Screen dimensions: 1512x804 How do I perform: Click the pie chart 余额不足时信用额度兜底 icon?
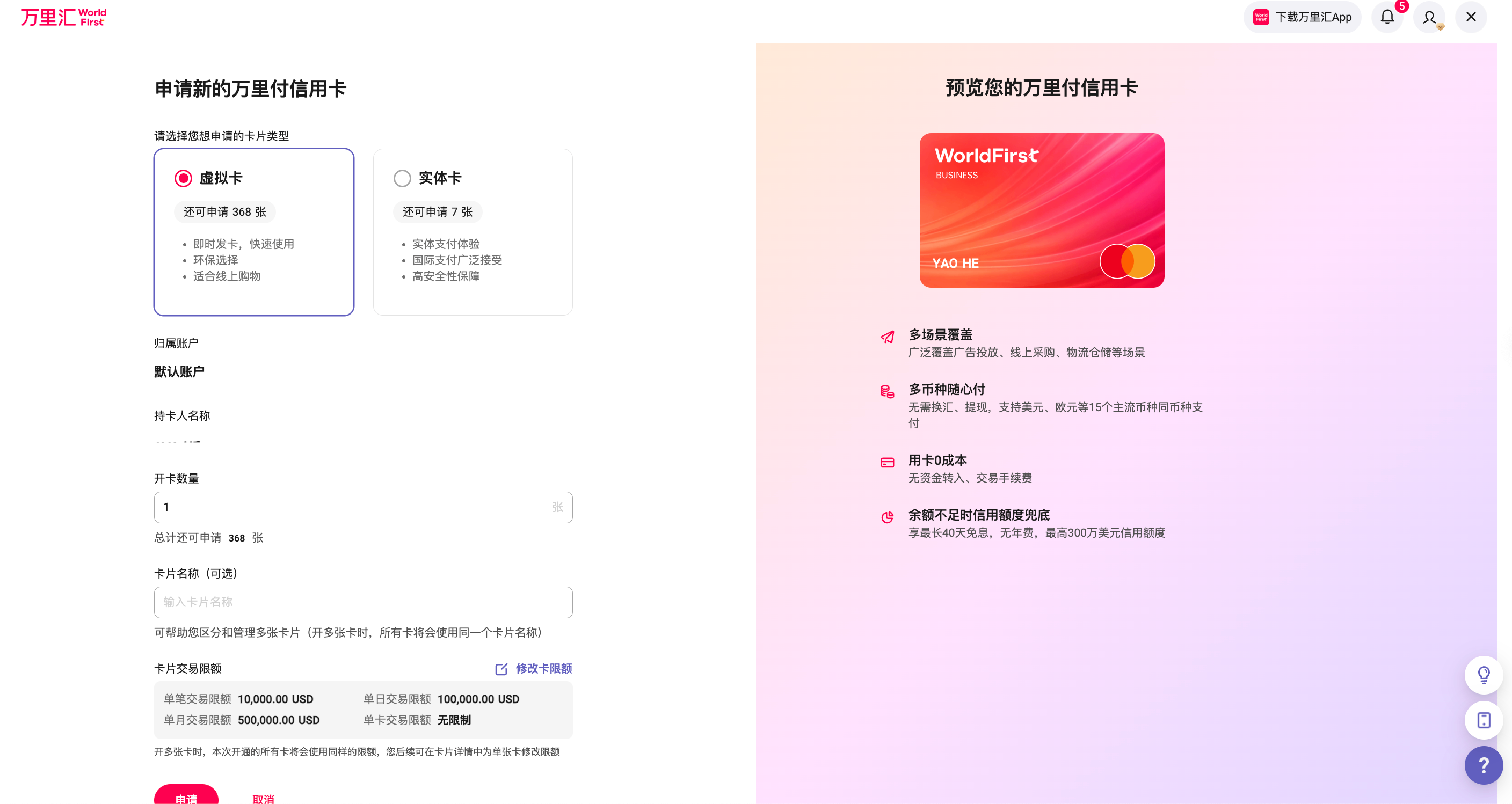pyautogui.click(x=888, y=517)
